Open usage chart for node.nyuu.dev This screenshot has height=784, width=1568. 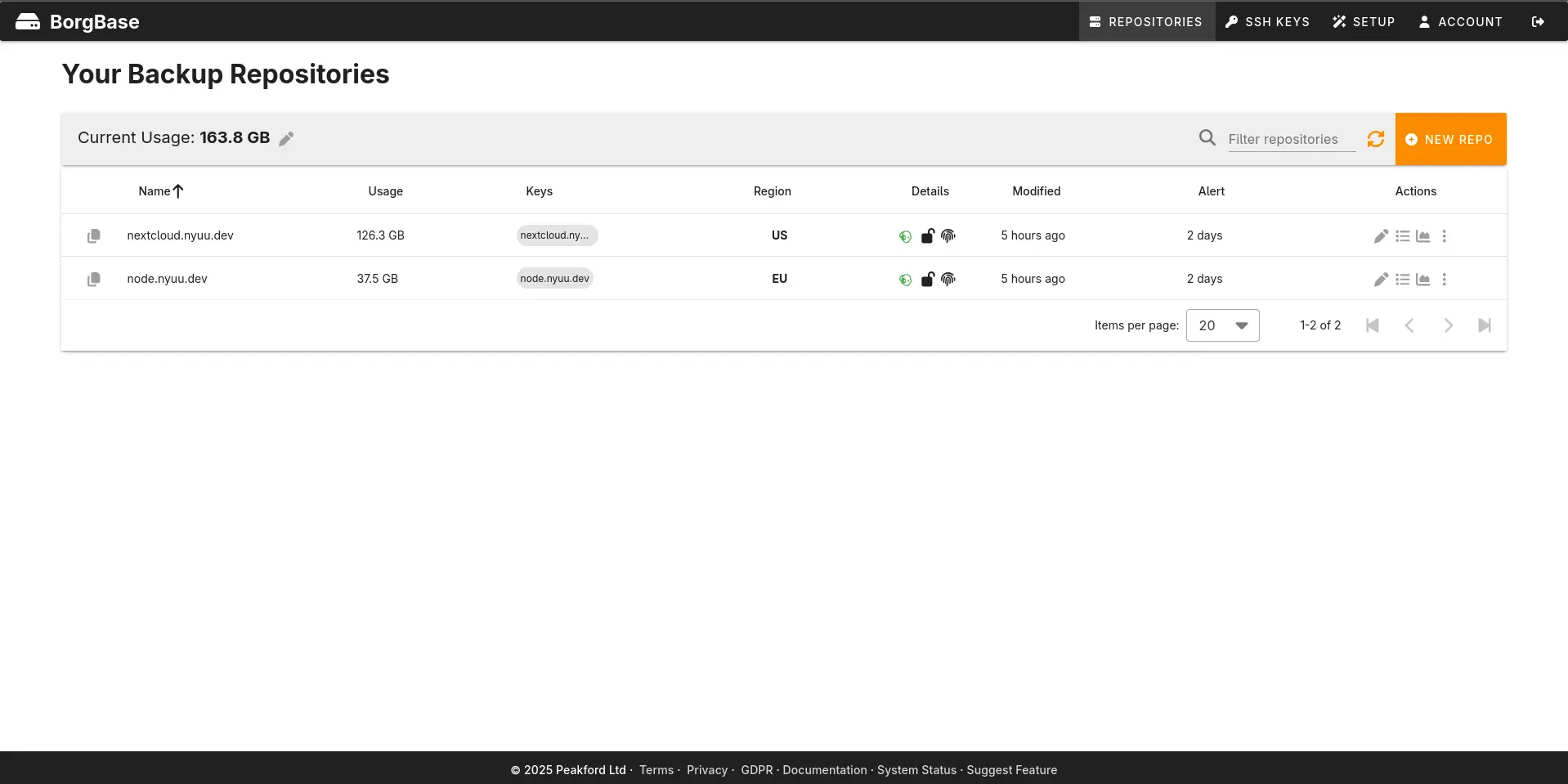point(1423,280)
